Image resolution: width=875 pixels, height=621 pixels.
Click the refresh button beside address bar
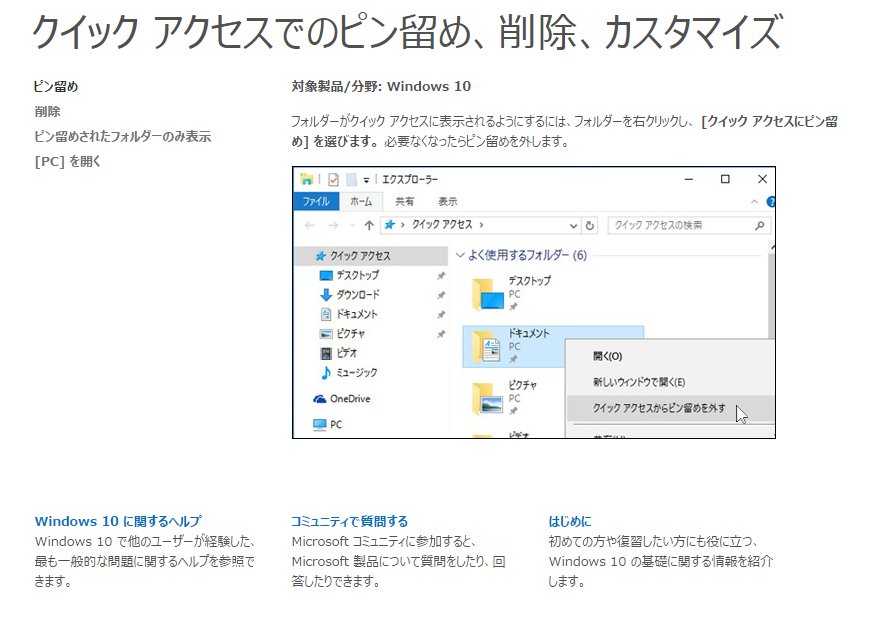point(589,225)
